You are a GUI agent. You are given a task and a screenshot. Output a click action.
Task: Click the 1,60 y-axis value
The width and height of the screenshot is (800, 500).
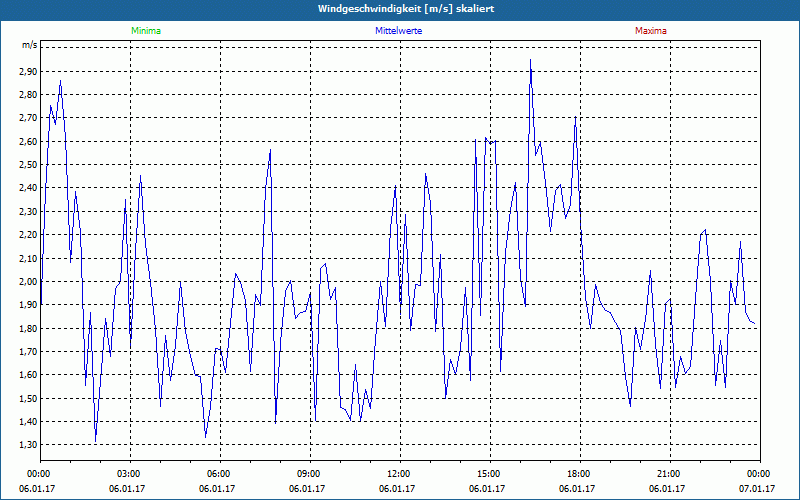coord(29,375)
